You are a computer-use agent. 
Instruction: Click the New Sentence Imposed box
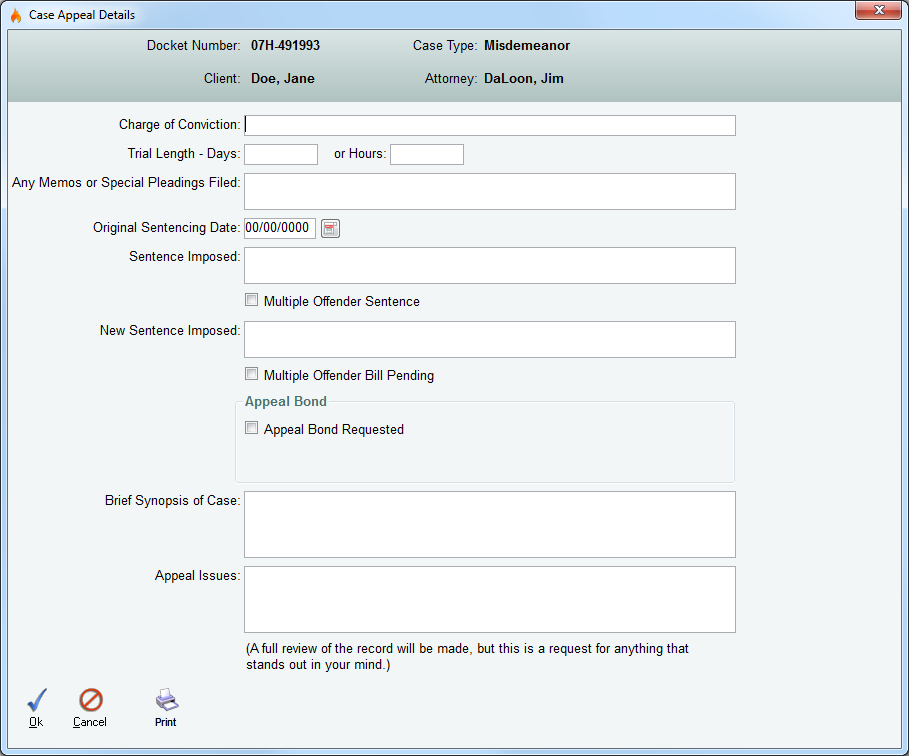coord(490,339)
